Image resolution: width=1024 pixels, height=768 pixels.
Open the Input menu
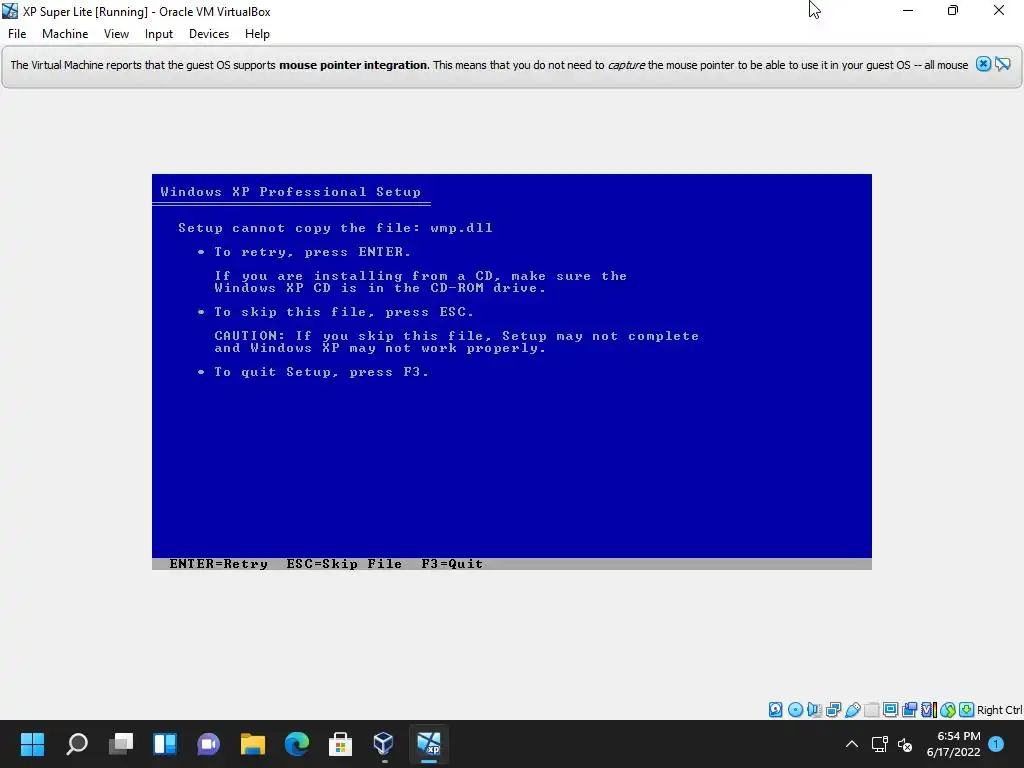point(159,34)
